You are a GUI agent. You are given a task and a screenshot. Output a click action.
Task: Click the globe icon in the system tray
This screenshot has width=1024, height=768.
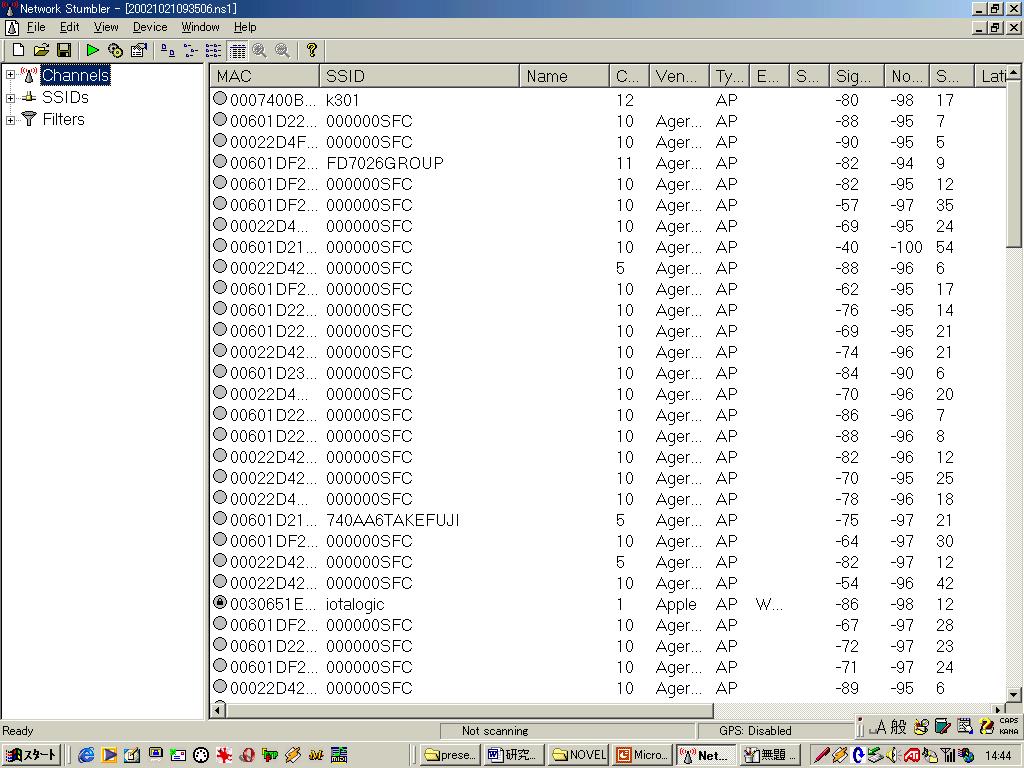(x=966, y=755)
